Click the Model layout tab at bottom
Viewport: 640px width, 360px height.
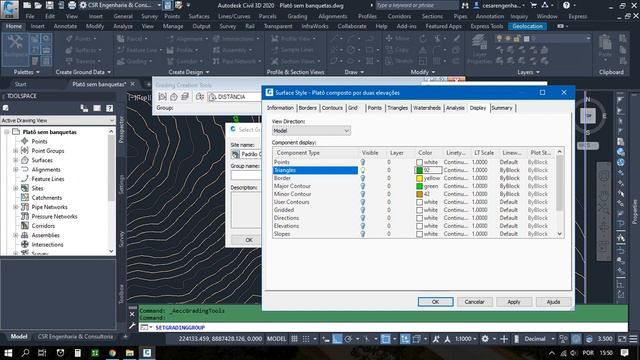point(19,337)
